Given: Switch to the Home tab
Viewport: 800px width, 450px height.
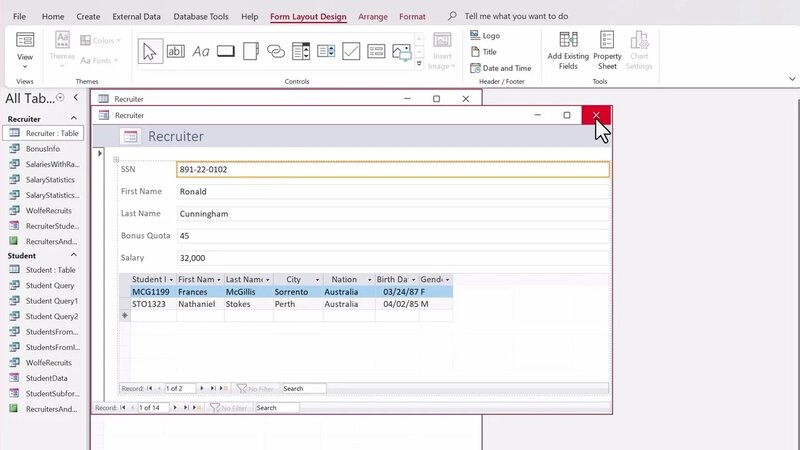Looking at the screenshot, I should 53,16.
